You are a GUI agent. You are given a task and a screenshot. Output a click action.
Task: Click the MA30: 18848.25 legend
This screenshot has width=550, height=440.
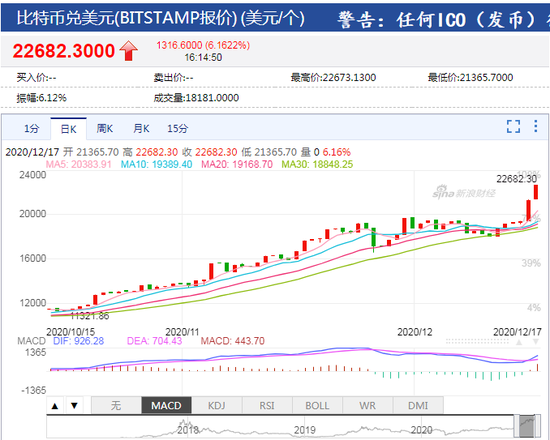317,164
